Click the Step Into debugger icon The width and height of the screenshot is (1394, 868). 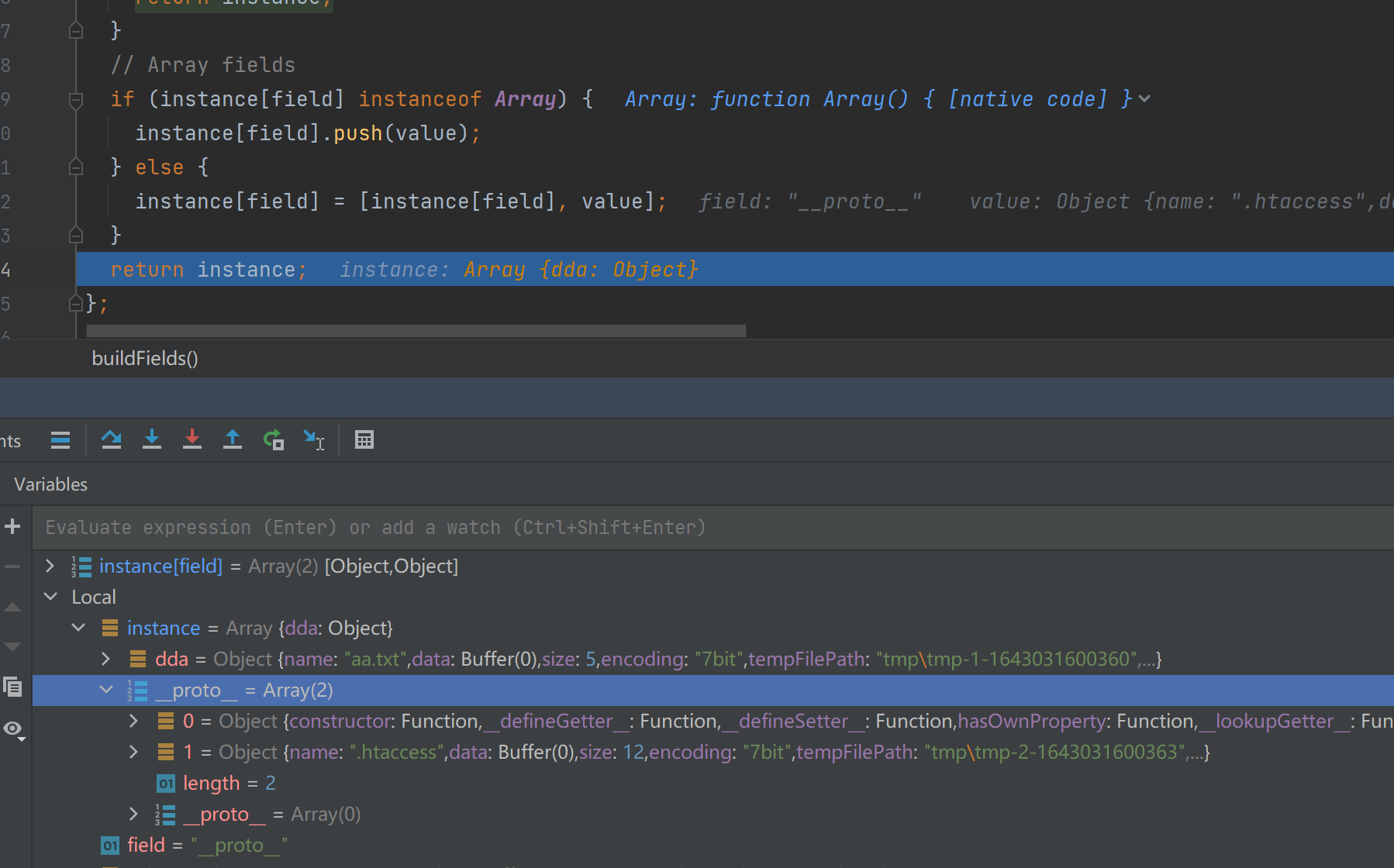(x=152, y=440)
